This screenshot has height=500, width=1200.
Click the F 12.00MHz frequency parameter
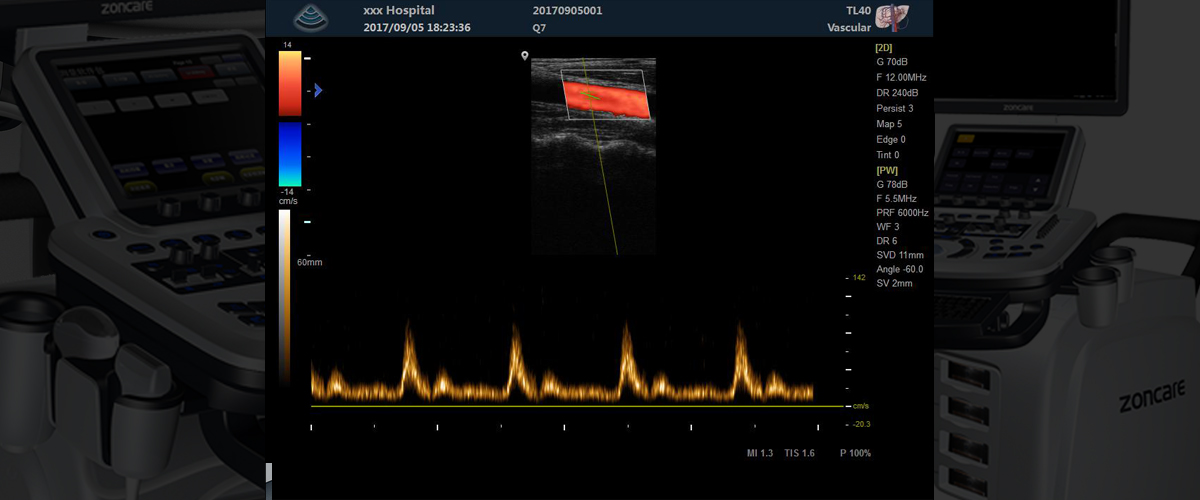click(901, 77)
